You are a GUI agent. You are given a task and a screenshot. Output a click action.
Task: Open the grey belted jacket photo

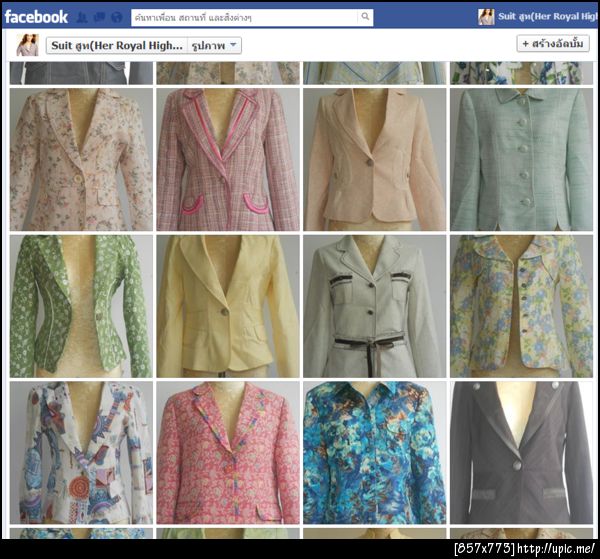375,306
